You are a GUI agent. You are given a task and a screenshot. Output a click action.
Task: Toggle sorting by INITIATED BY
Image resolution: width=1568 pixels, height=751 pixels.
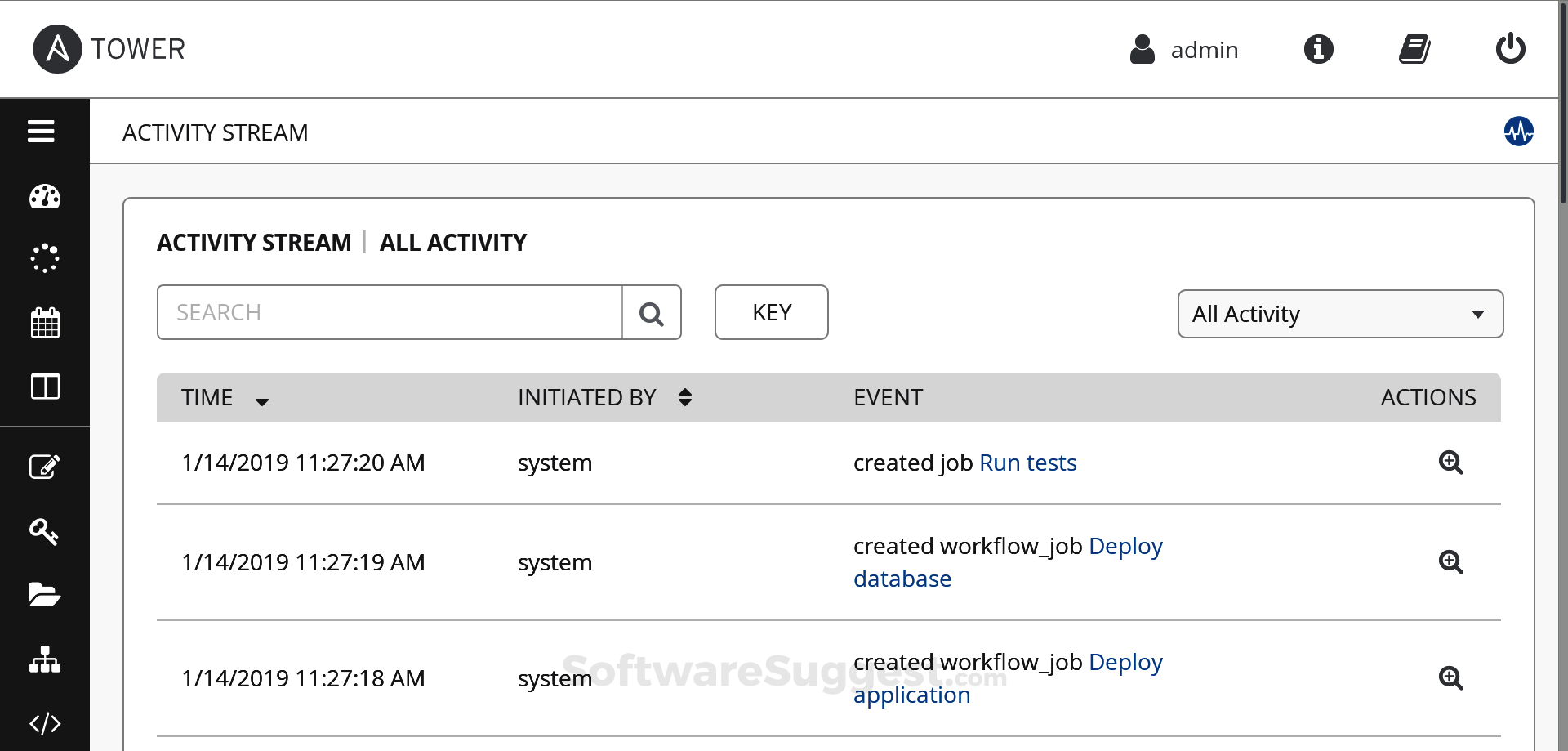coord(684,397)
